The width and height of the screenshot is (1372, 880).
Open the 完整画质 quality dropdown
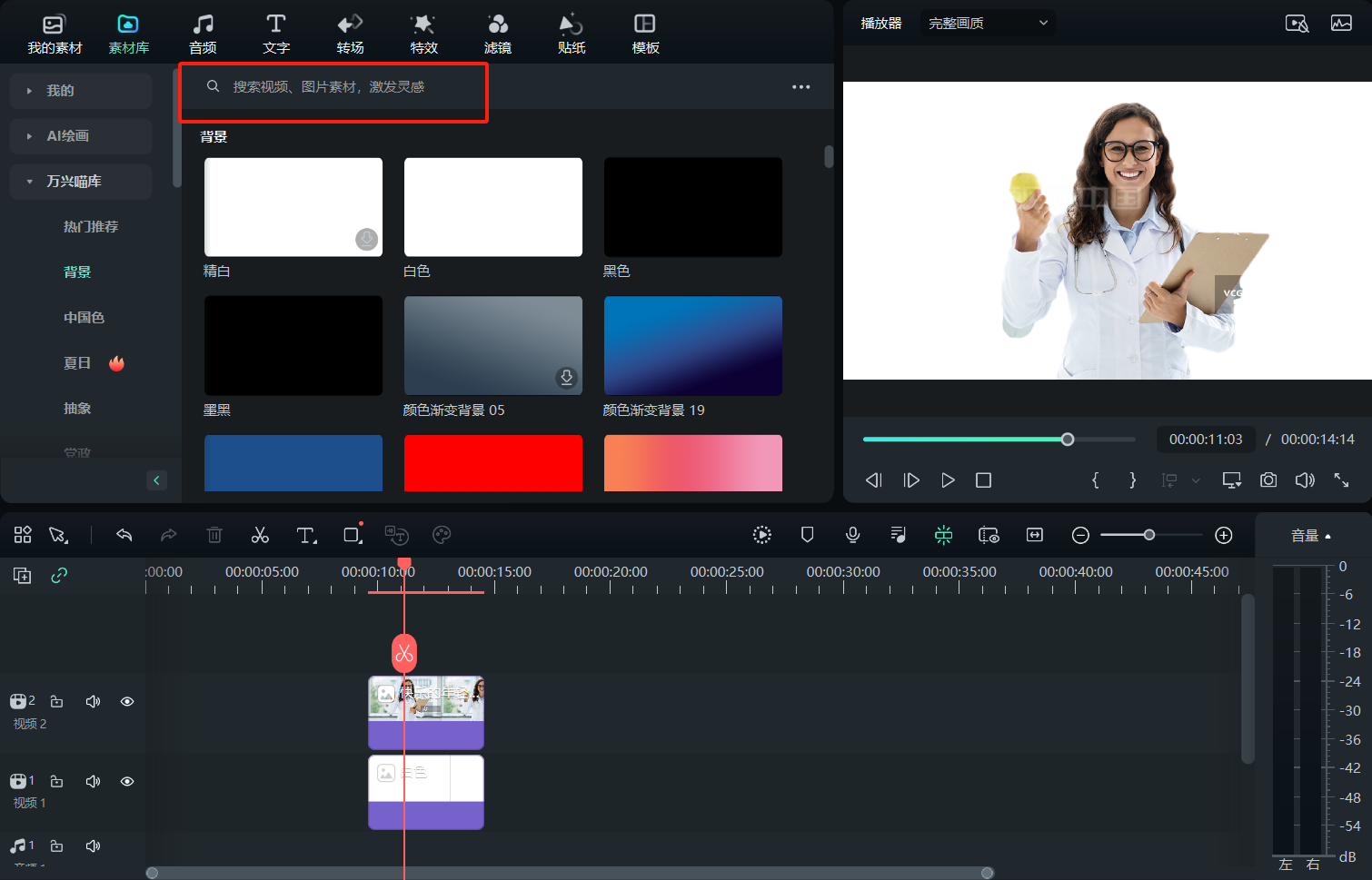tap(988, 23)
